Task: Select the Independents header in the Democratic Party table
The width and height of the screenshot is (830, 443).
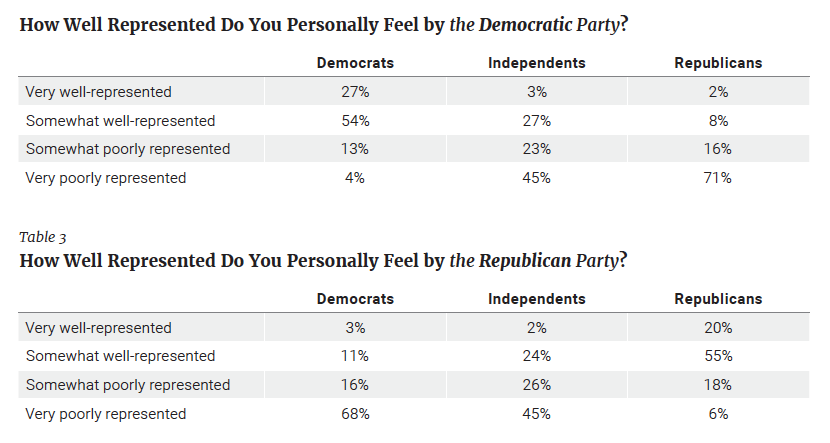Action: pos(537,63)
